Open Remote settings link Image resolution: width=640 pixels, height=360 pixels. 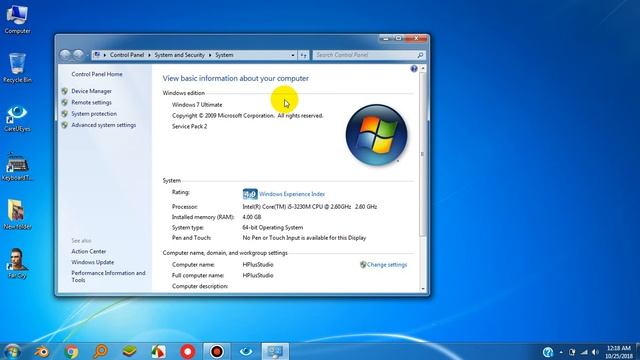point(91,102)
